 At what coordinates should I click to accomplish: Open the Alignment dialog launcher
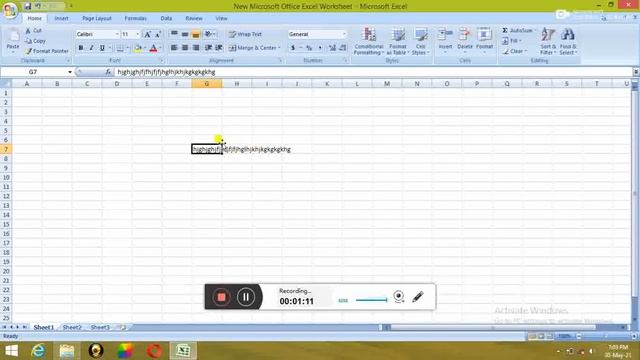click(x=280, y=60)
